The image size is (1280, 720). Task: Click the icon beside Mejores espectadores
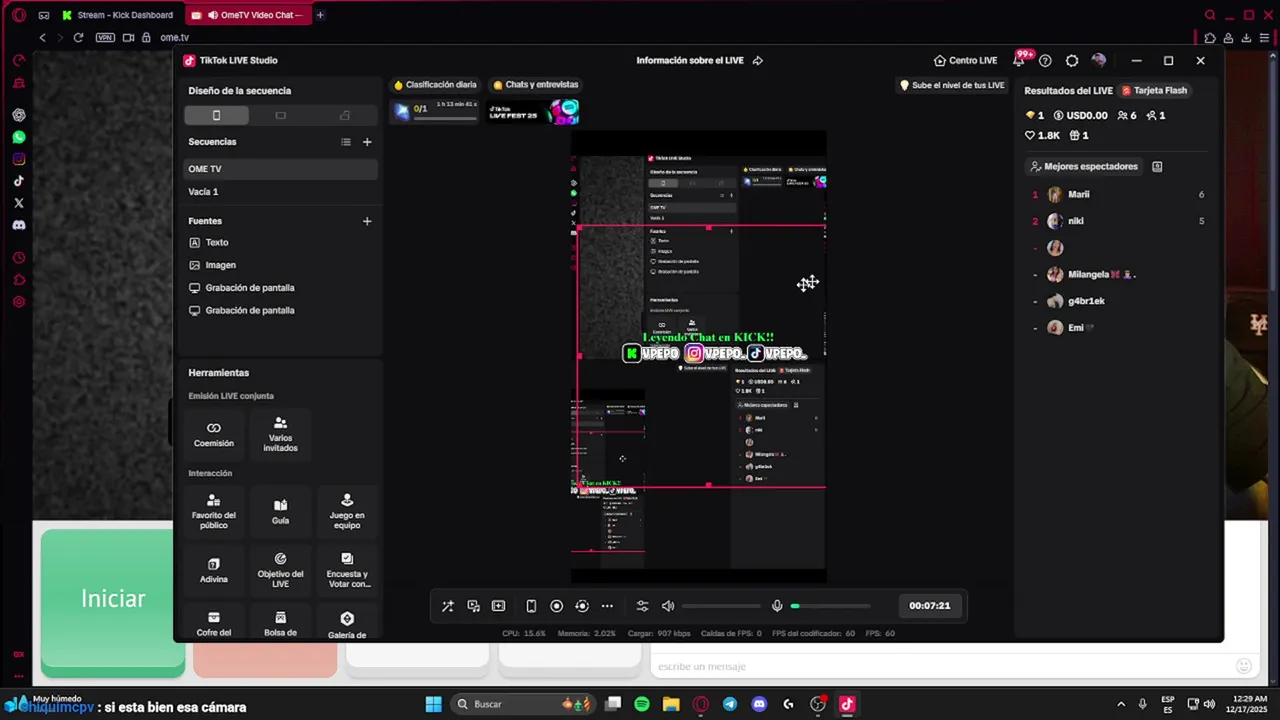tap(1157, 167)
